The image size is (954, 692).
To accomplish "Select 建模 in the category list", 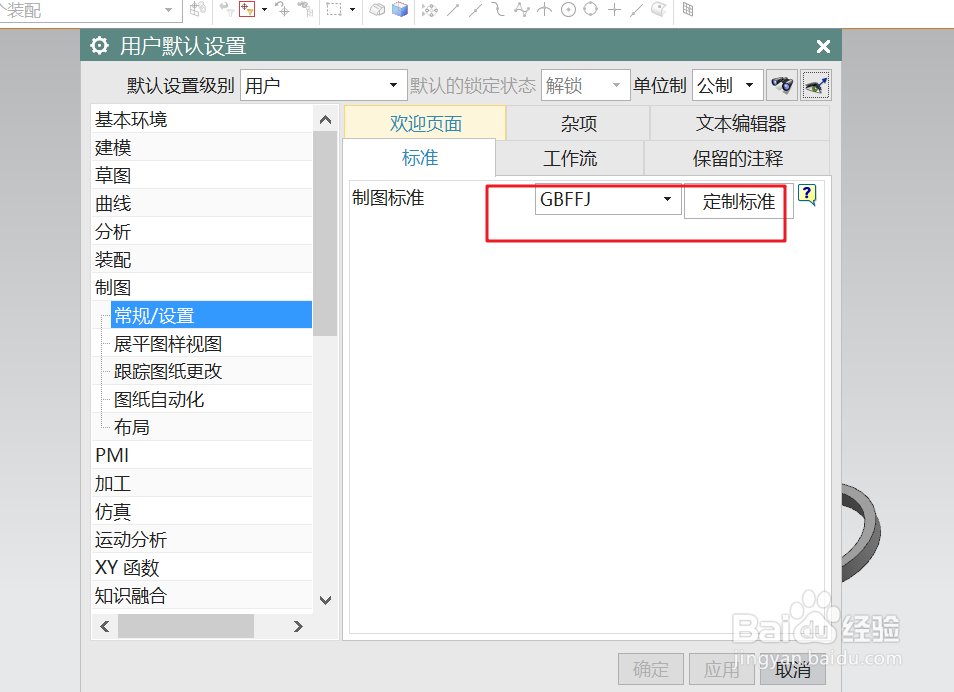I will coord(202,147).
